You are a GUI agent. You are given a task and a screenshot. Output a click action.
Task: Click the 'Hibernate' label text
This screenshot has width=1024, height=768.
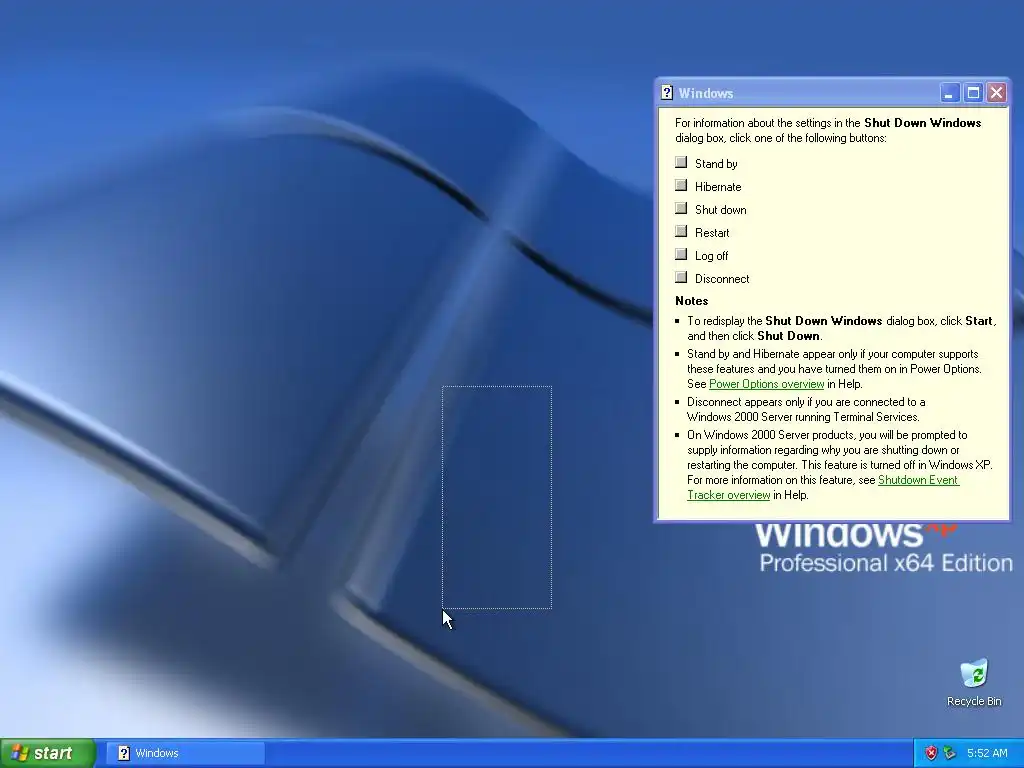[718, 187]
